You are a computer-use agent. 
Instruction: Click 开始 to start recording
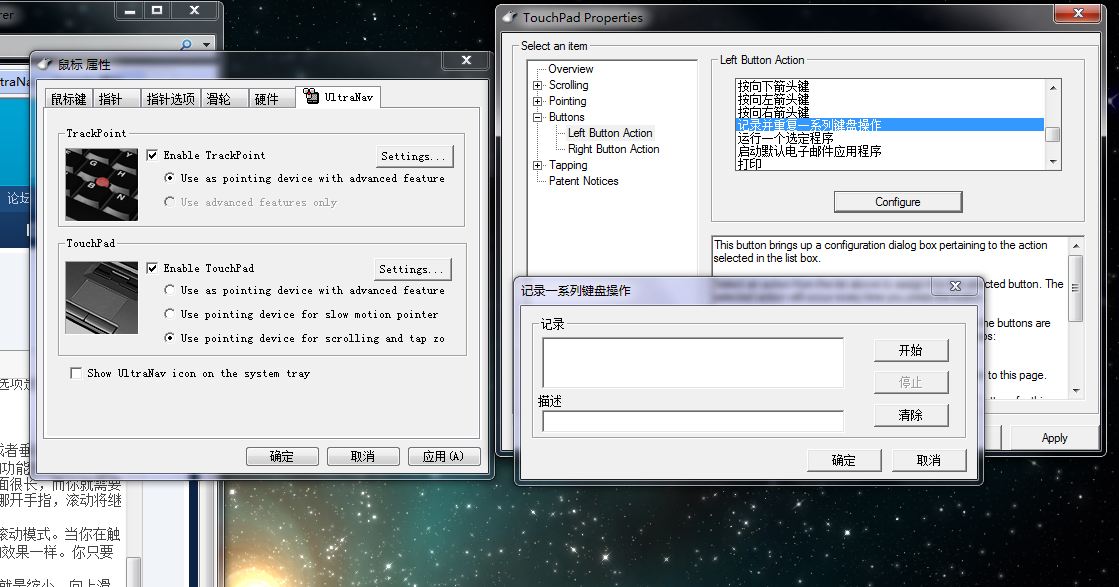coord(910,350)
